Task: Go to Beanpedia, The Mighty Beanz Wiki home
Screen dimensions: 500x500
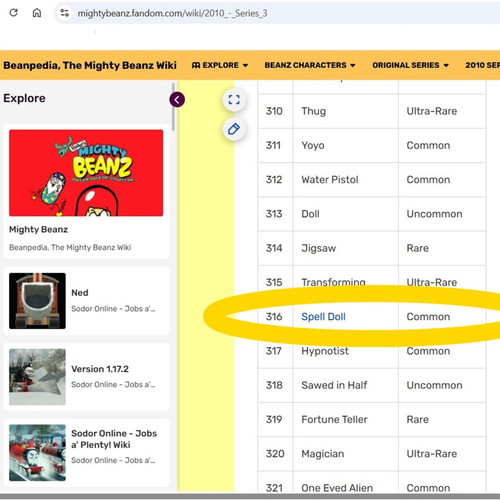Action: pos(90,65)
